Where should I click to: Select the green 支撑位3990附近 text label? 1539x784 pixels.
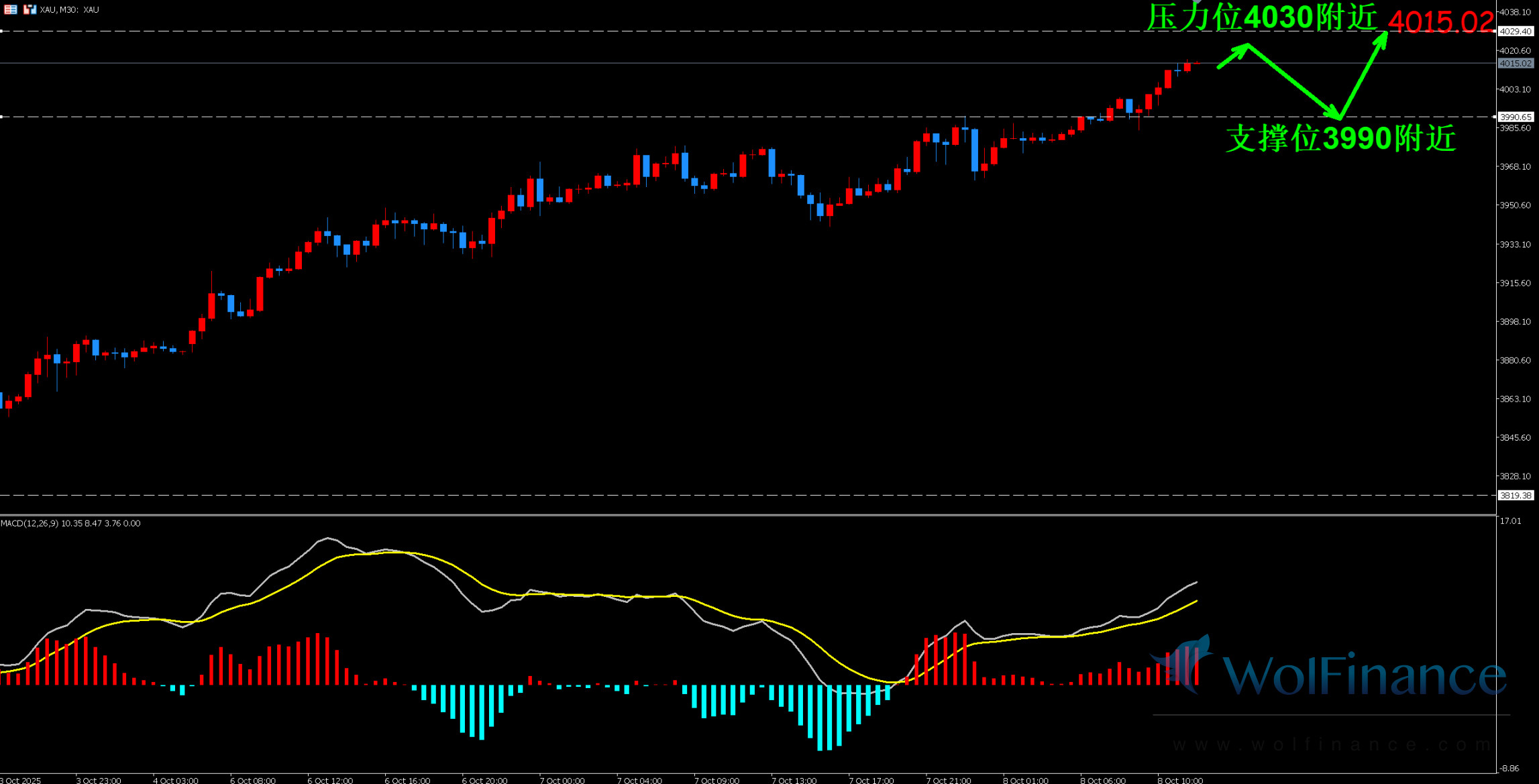[1340, 138]
